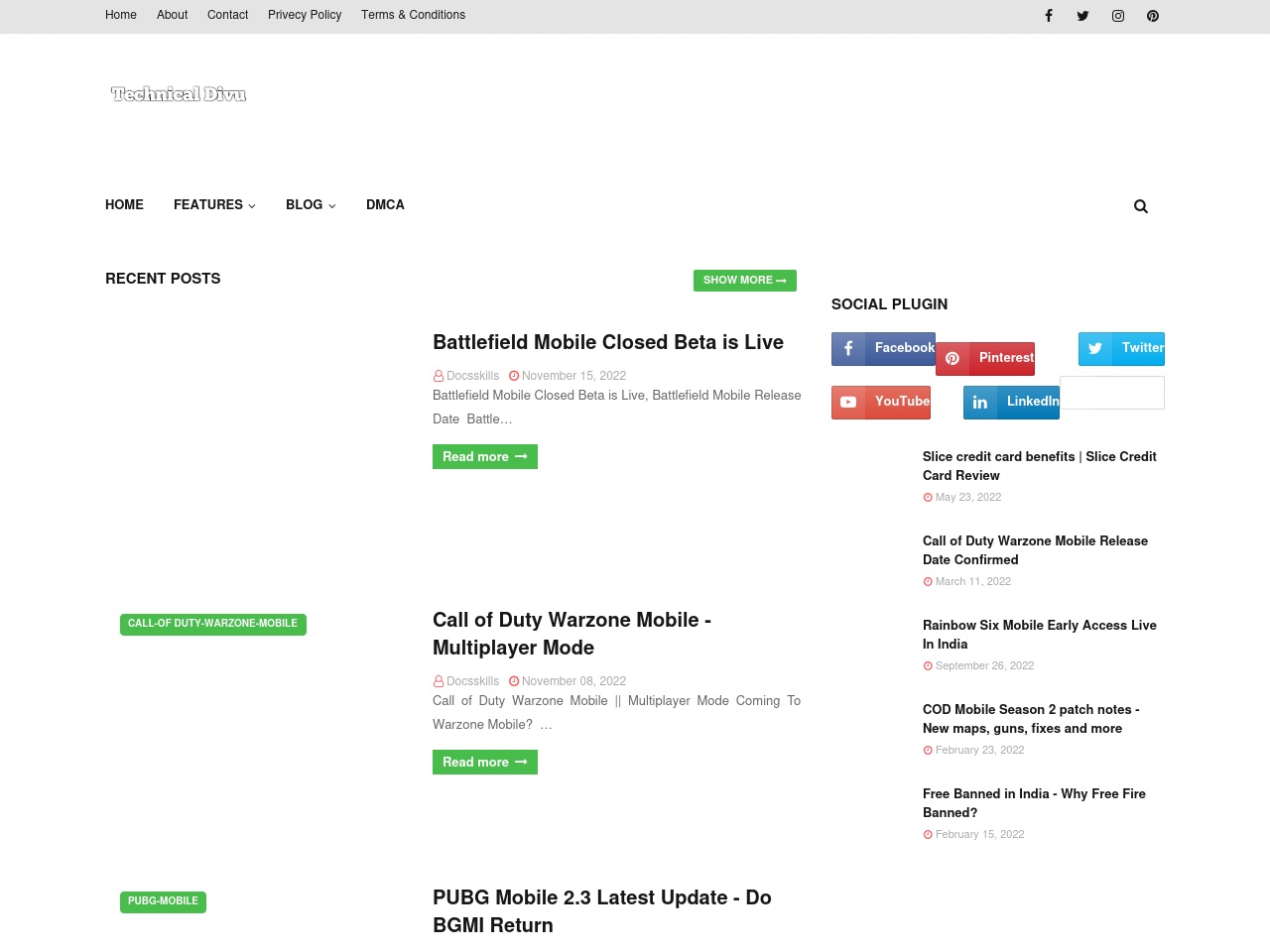Read more on Warzone Mobile Multiplayer post
Viewport: 1270px width, 952px height.
point(485,763)
